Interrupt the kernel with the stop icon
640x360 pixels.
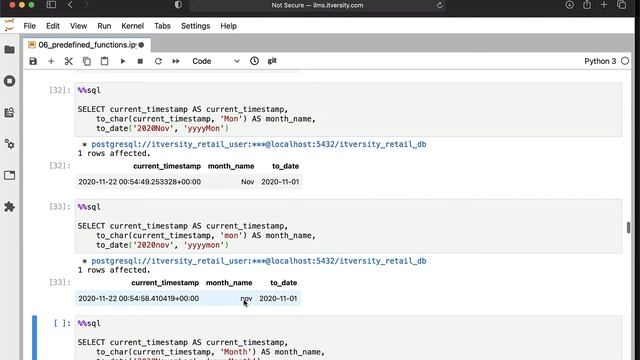140,61
